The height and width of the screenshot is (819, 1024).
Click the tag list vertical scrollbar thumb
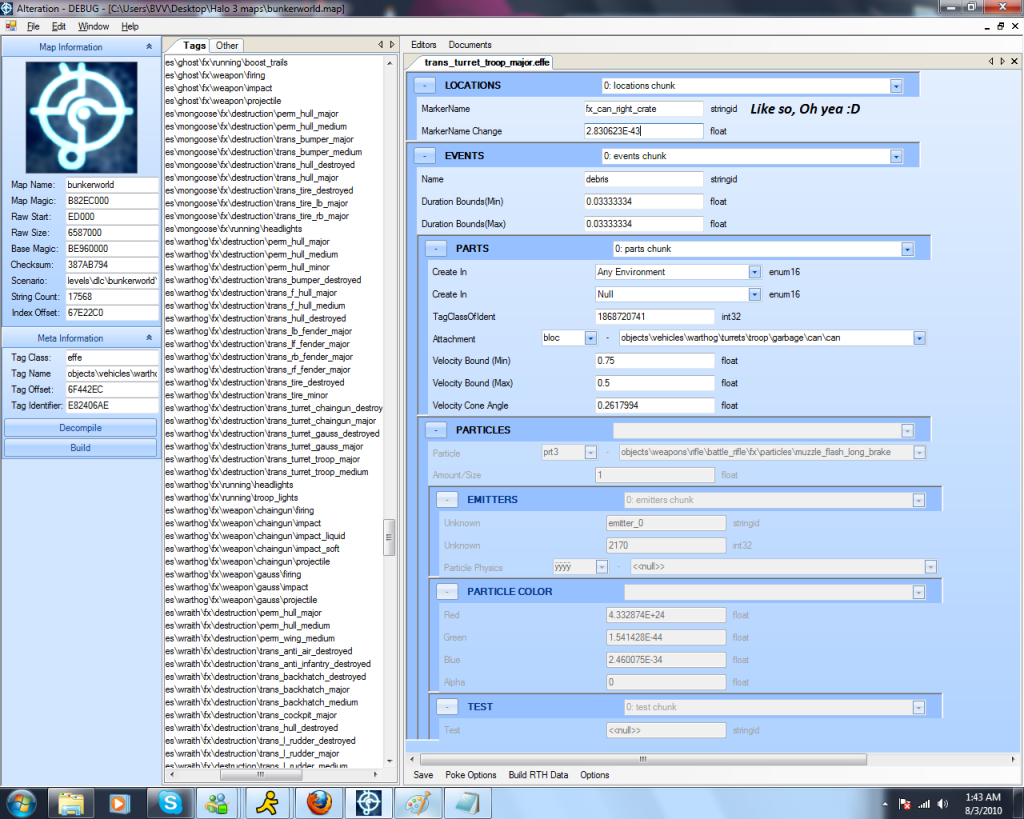(389, 537)
